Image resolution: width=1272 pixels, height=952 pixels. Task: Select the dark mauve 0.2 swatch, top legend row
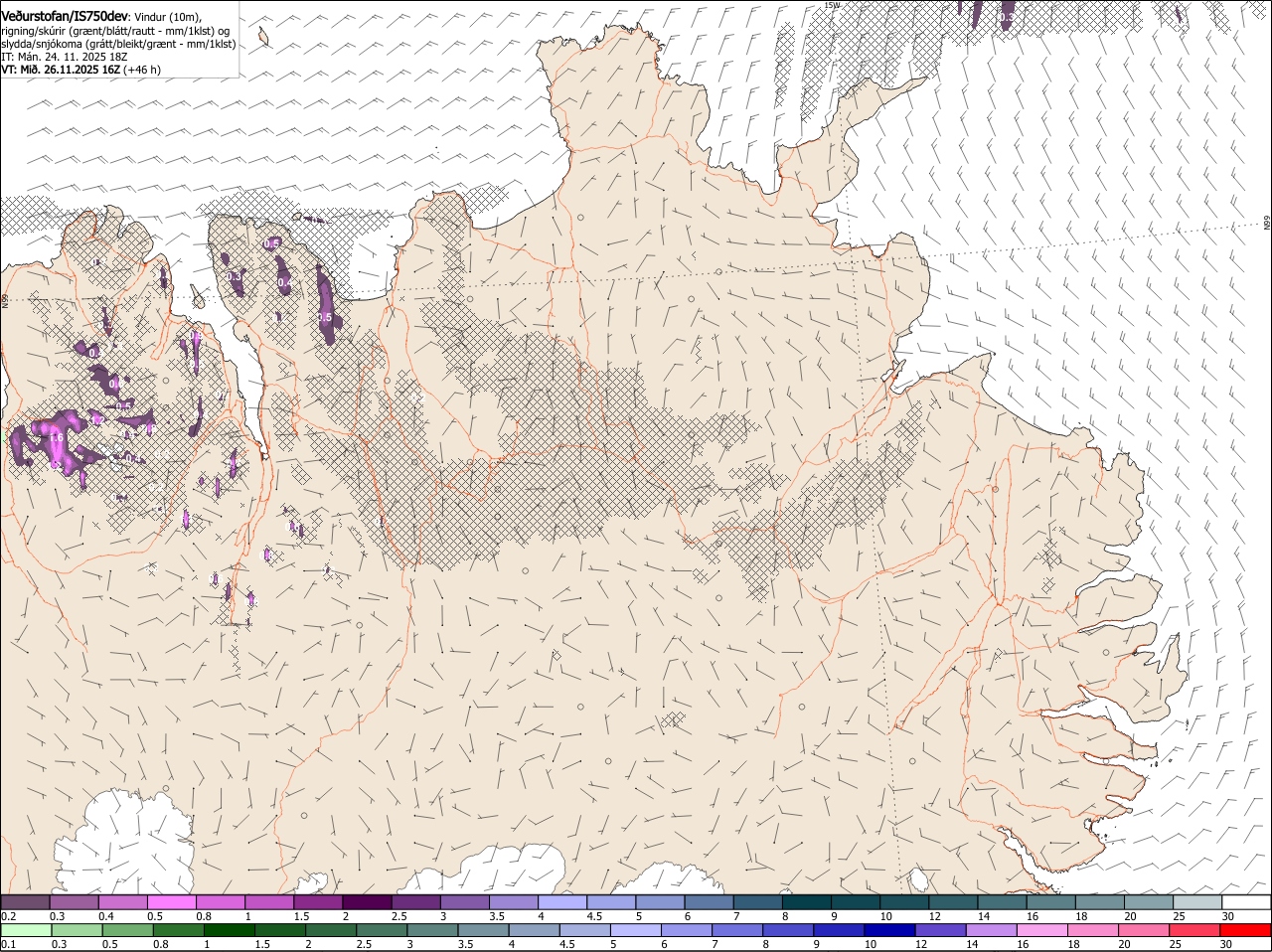(25, 901)
